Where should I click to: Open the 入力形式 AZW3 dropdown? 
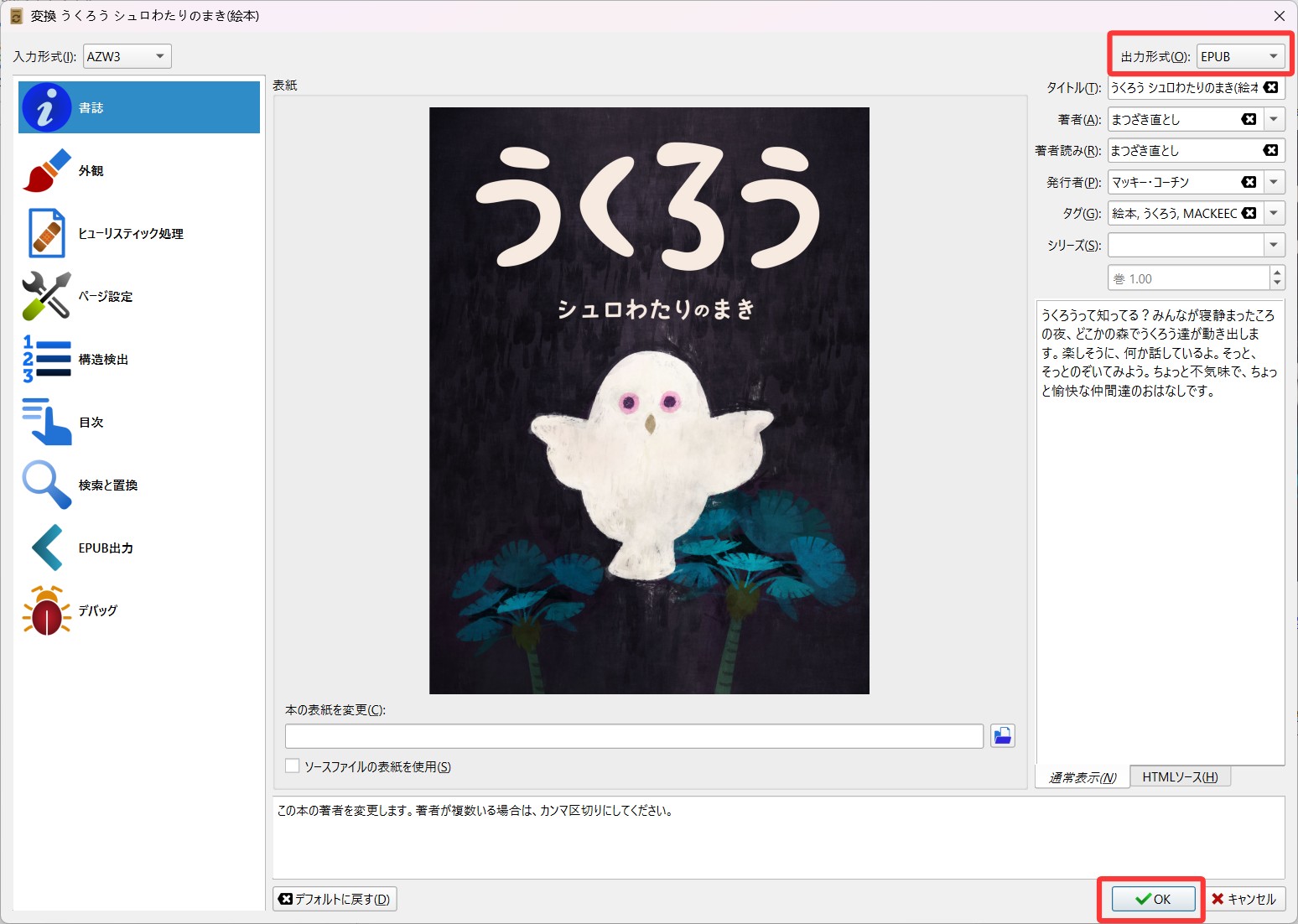tap(127, 57)
